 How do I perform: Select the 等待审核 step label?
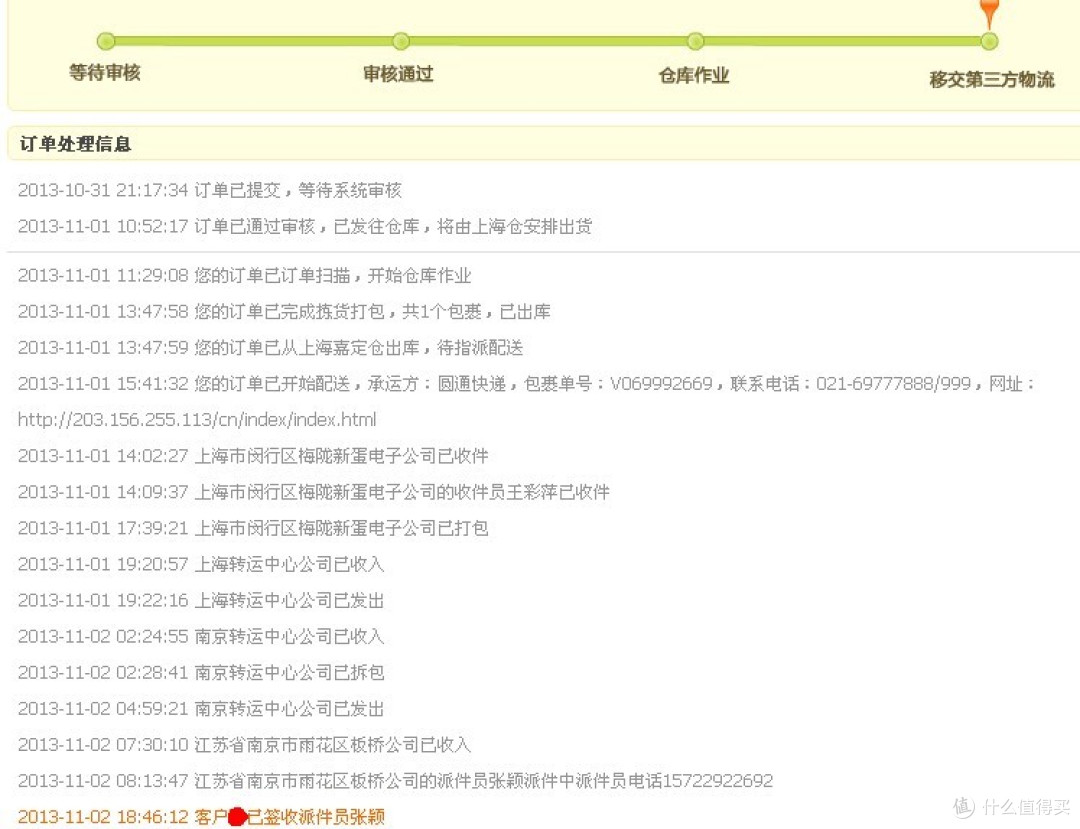pyautogui.click(x=105, y=72)
